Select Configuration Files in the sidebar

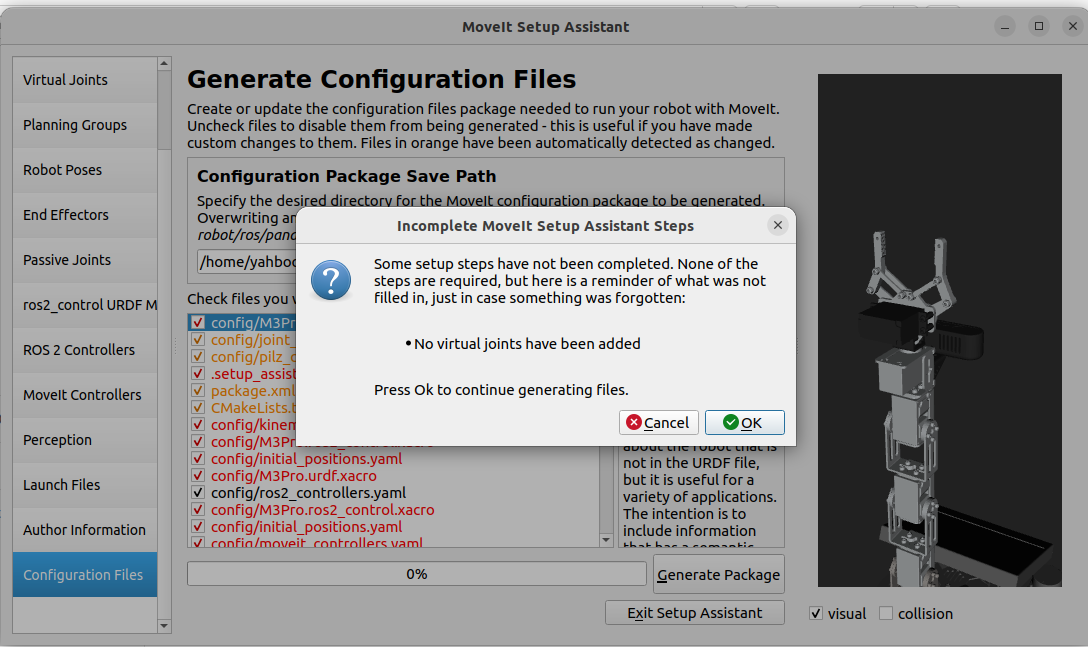(x=85, y=575)
